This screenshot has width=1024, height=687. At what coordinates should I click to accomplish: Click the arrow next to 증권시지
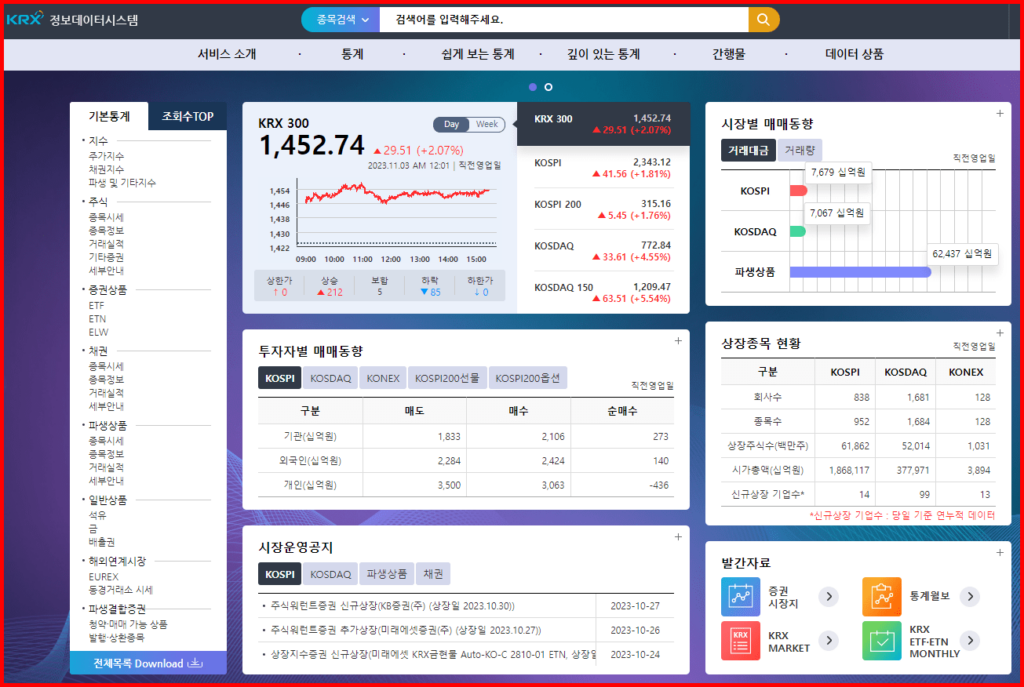(829, 596)
